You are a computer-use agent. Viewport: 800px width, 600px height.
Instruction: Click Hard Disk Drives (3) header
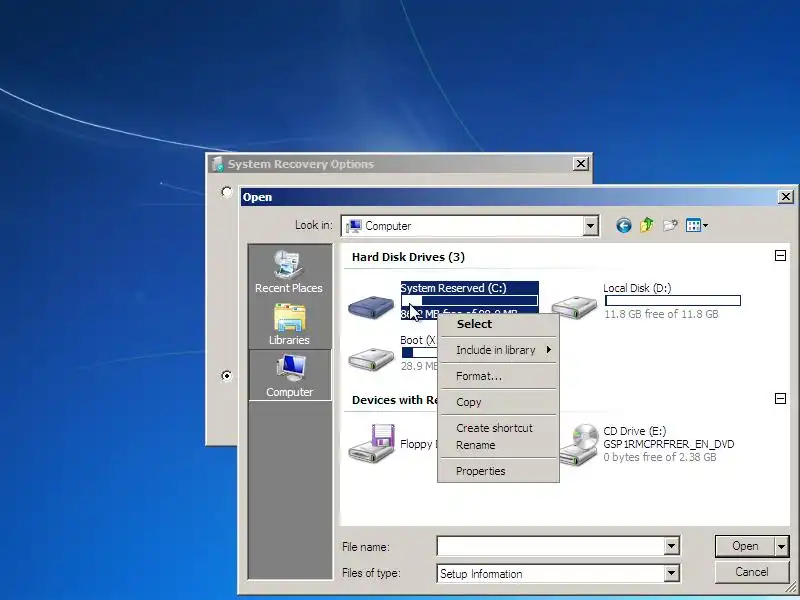click(408, 257)
